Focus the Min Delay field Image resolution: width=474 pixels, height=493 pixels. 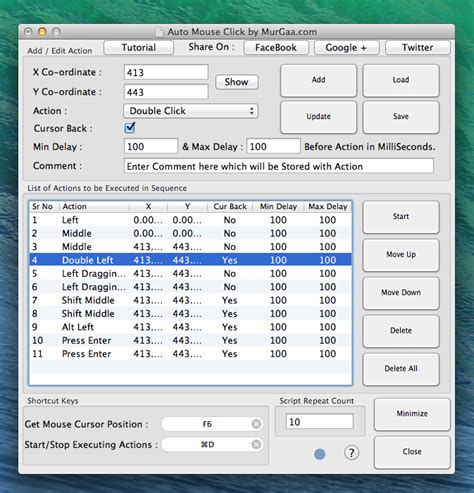click(x=151, y=146)
